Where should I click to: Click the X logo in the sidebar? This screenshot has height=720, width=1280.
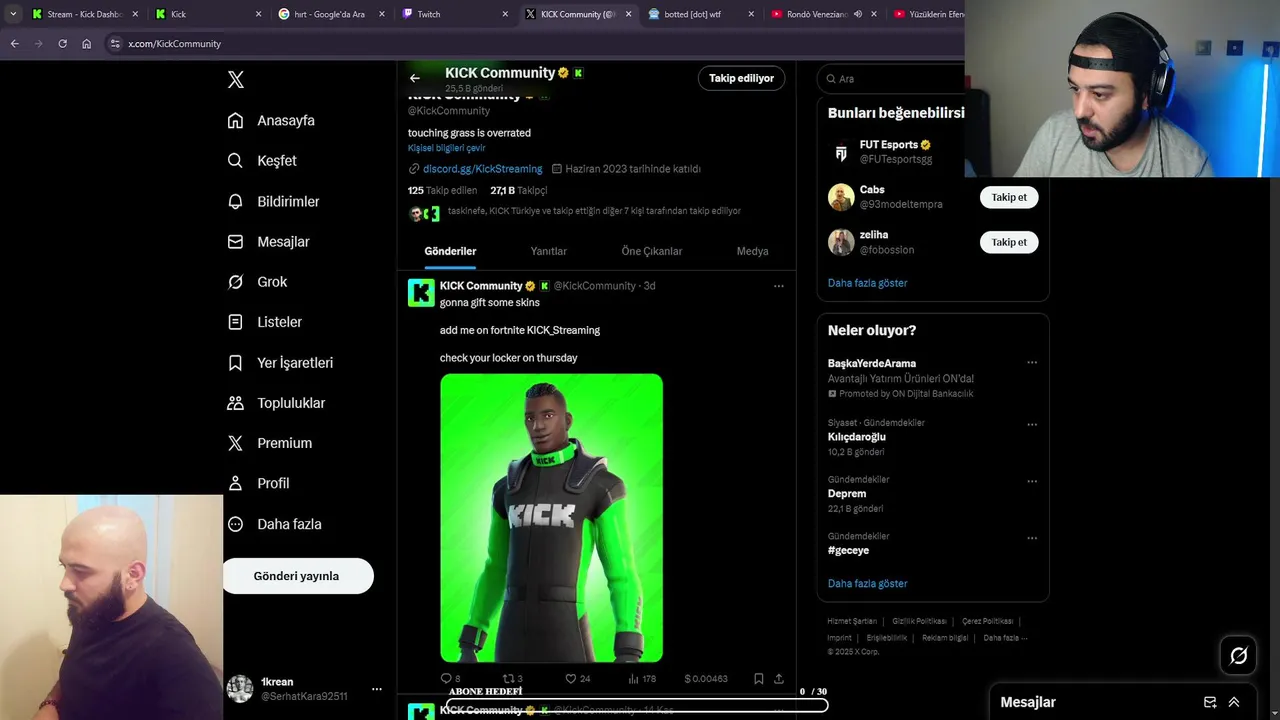(x=236, y=80)
